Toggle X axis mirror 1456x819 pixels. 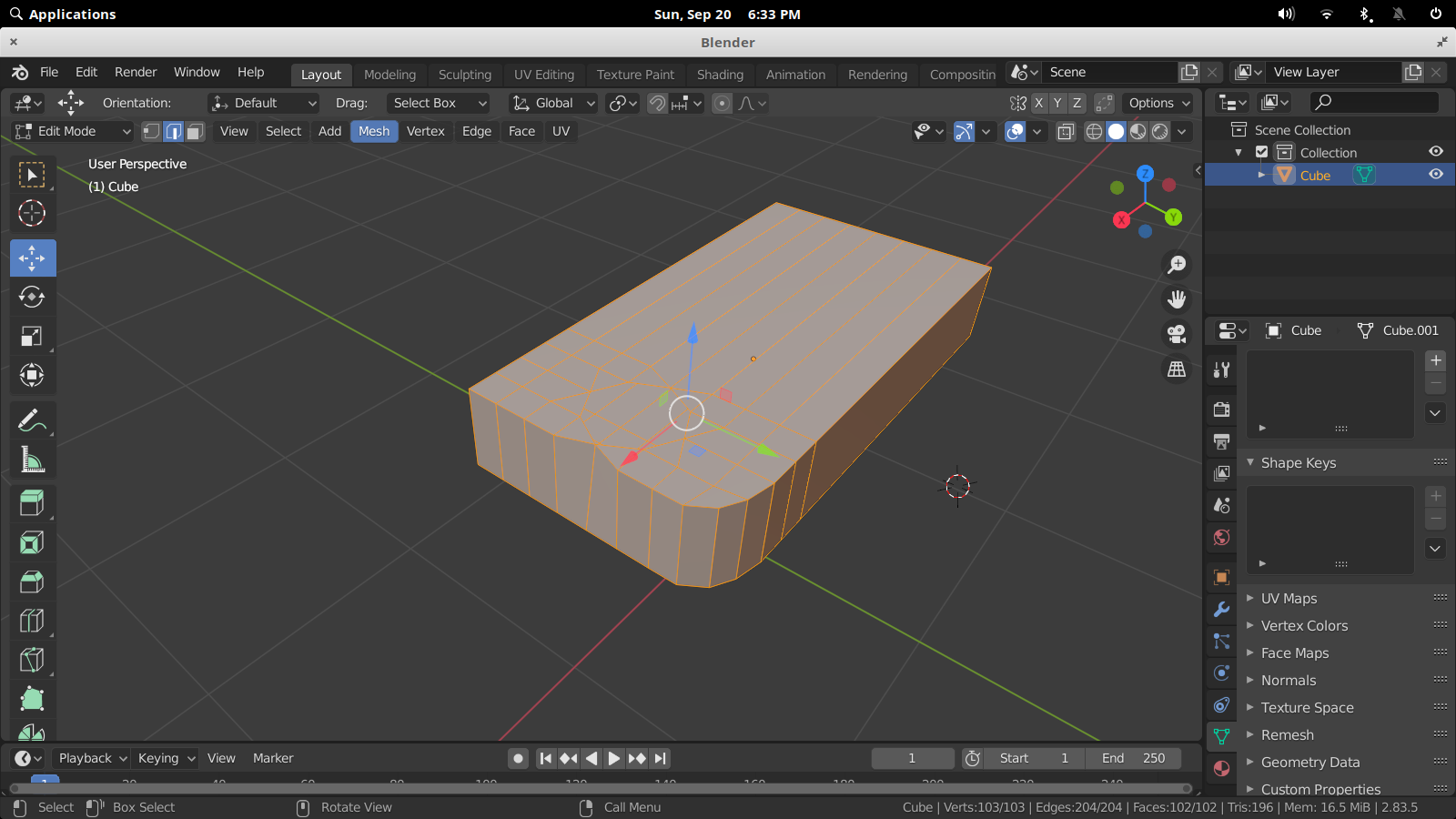(1038, 103)
